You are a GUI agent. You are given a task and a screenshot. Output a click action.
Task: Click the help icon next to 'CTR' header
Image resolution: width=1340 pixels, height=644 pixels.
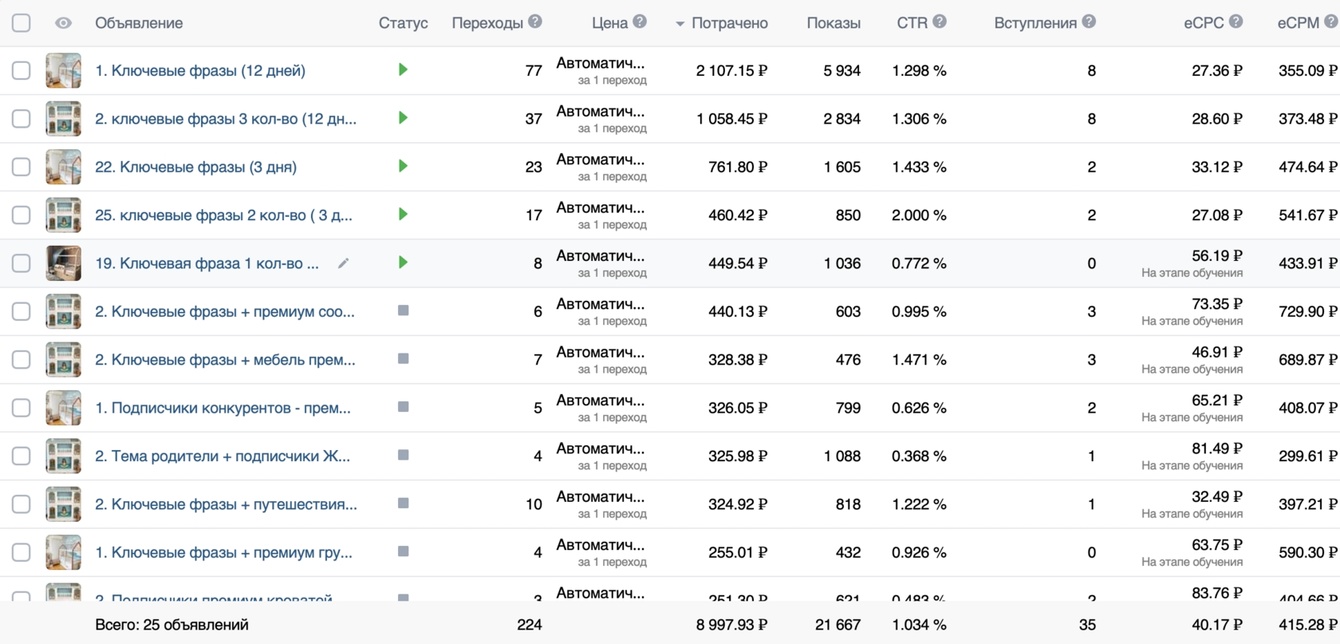940,22
